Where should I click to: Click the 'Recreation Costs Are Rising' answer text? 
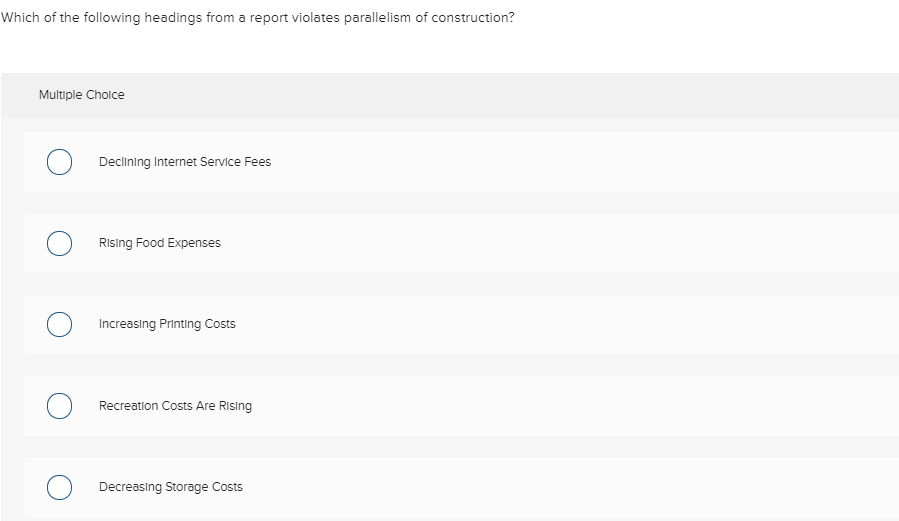175,406
